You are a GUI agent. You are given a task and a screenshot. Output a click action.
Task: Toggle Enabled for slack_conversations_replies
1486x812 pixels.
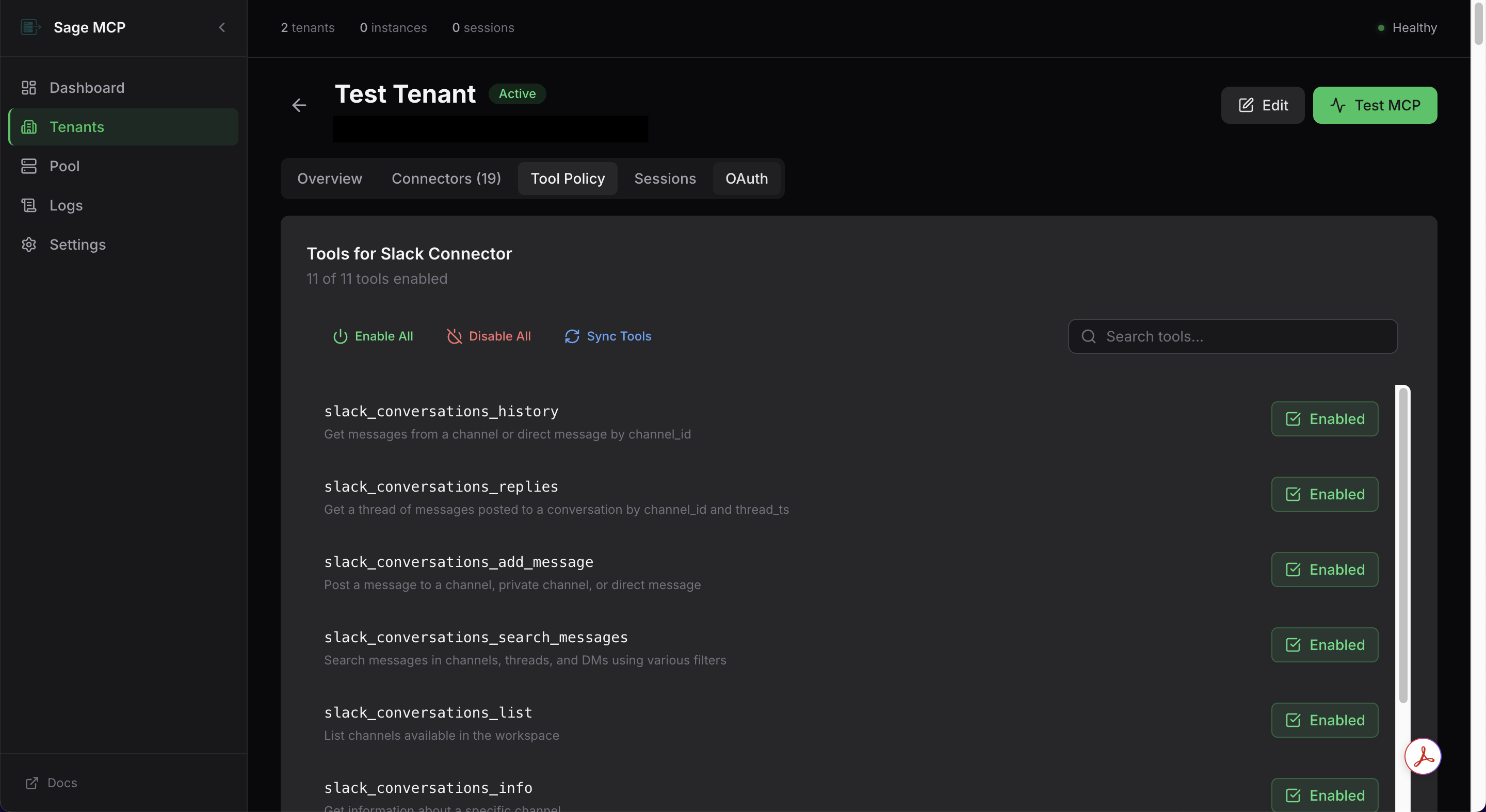coord(1325,494)
